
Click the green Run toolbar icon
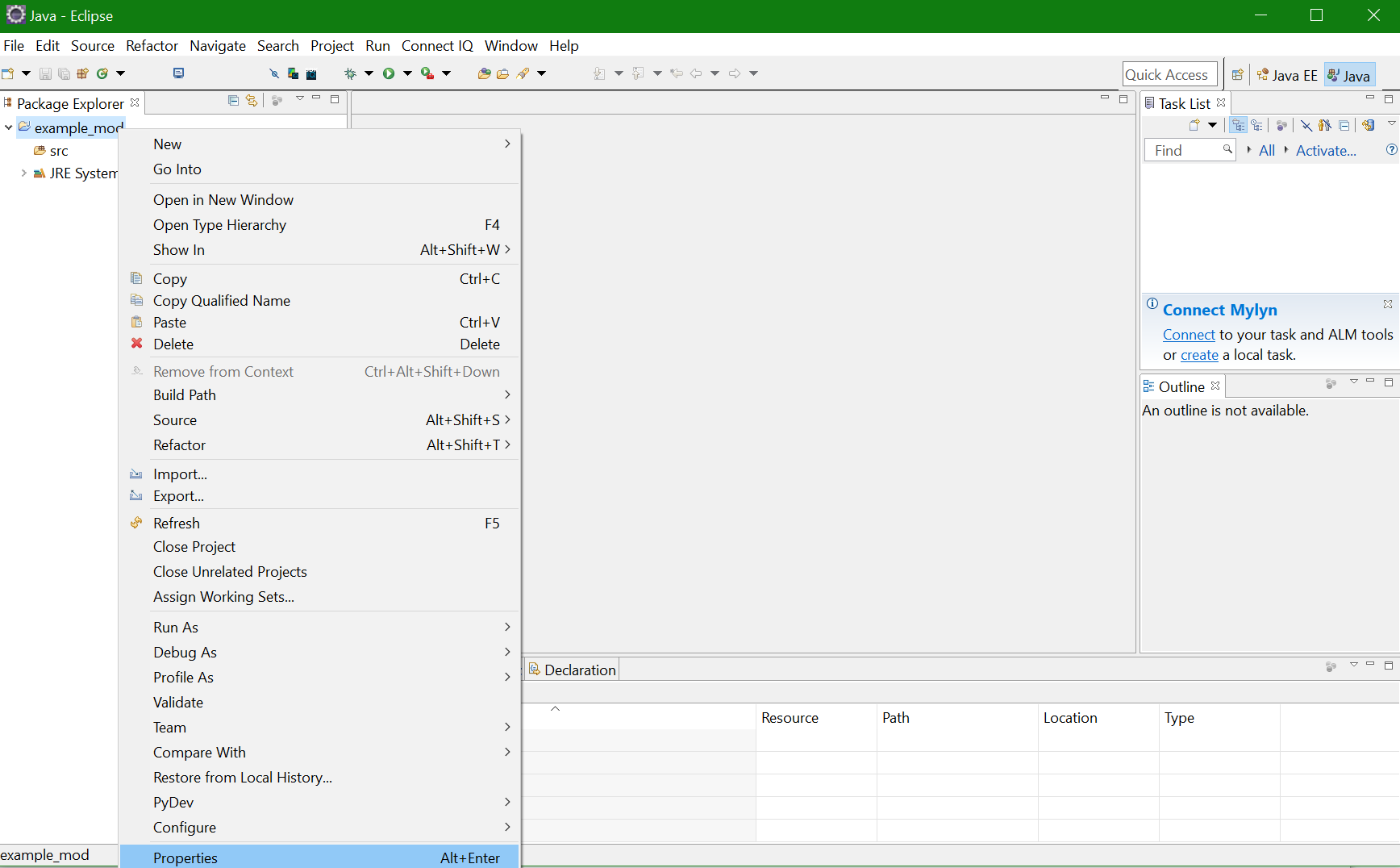tap(389, 73)
